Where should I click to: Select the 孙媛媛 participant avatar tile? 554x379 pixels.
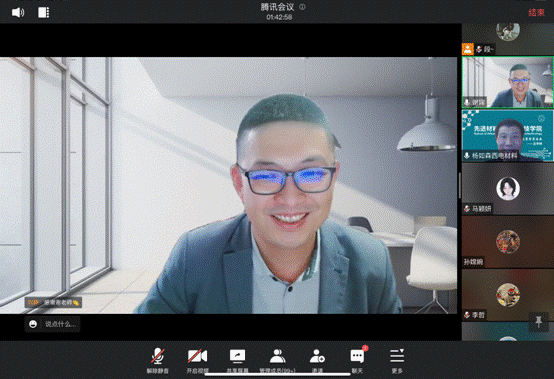tap(508, 242)
